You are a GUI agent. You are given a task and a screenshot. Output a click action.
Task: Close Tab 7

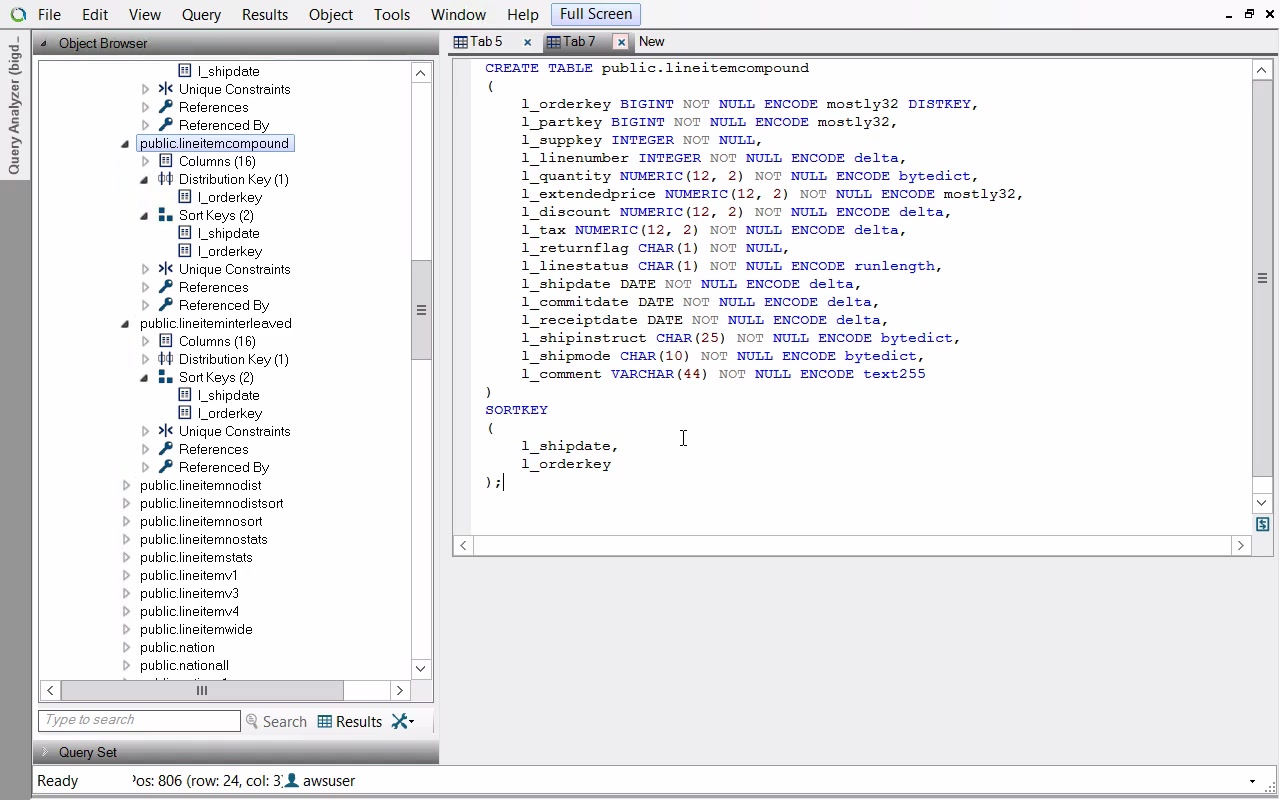pos(621,42)
